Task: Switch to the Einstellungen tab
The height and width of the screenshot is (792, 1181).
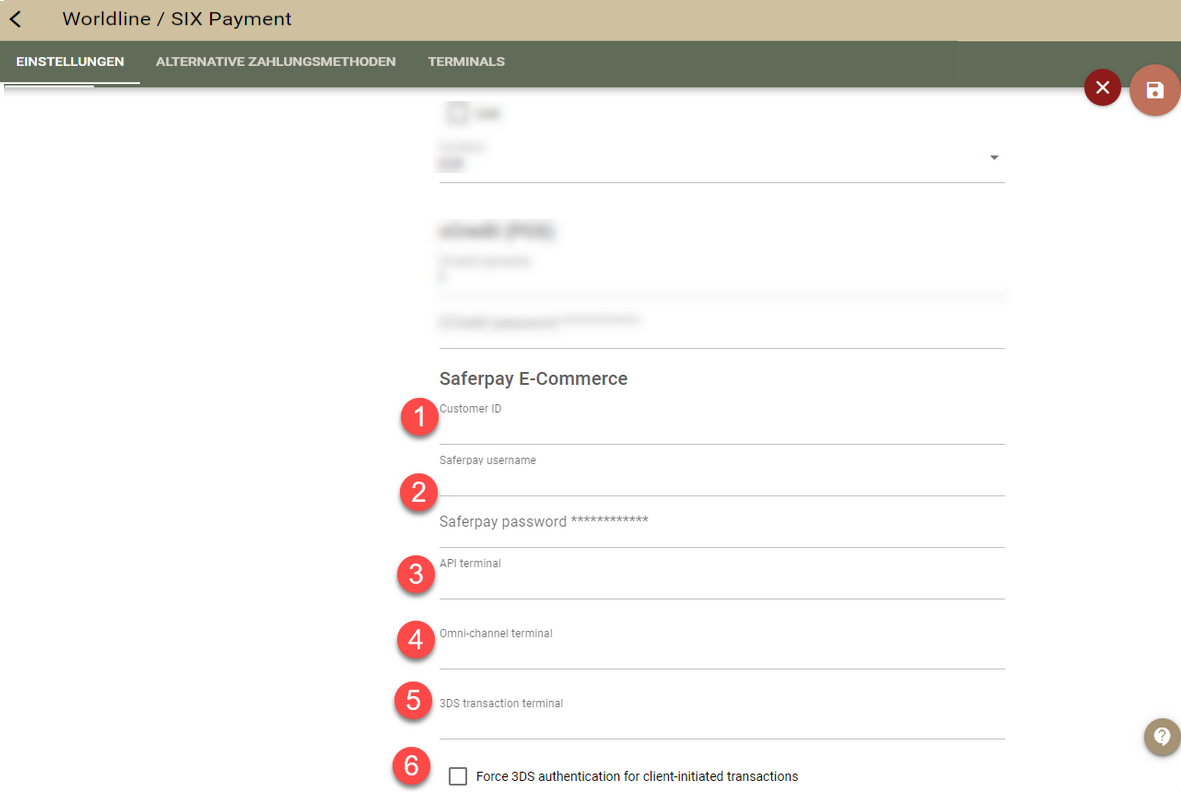Action: [70, 62]
